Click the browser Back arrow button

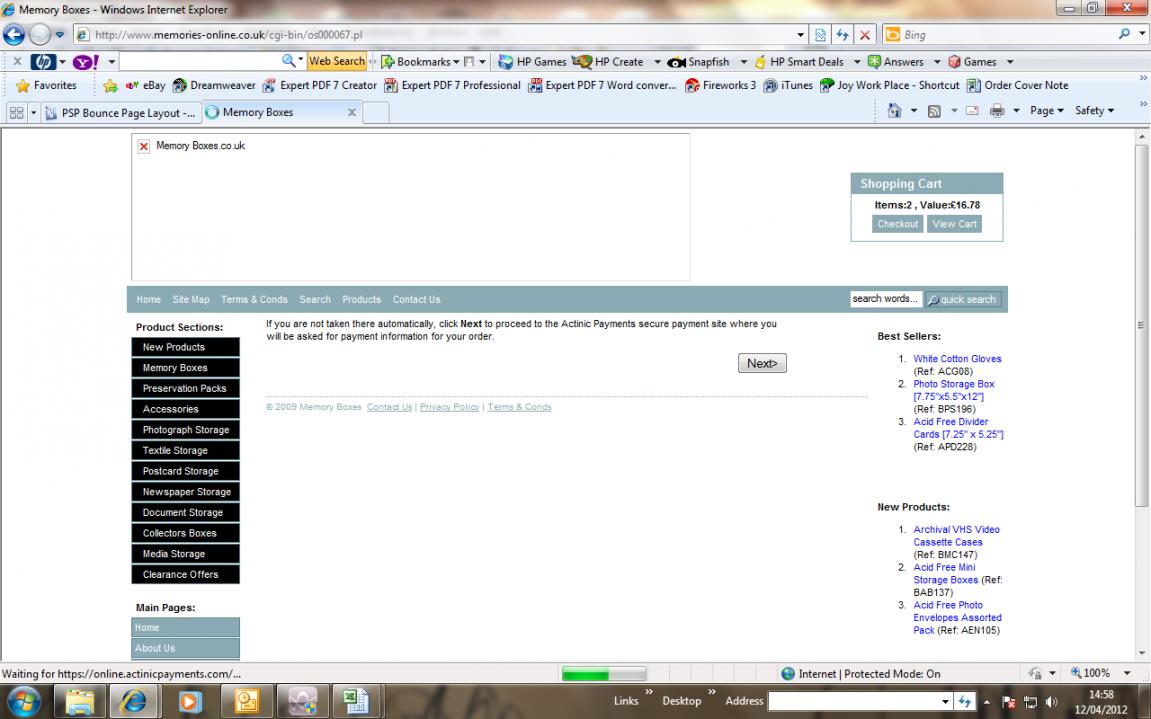pos(14,34)
